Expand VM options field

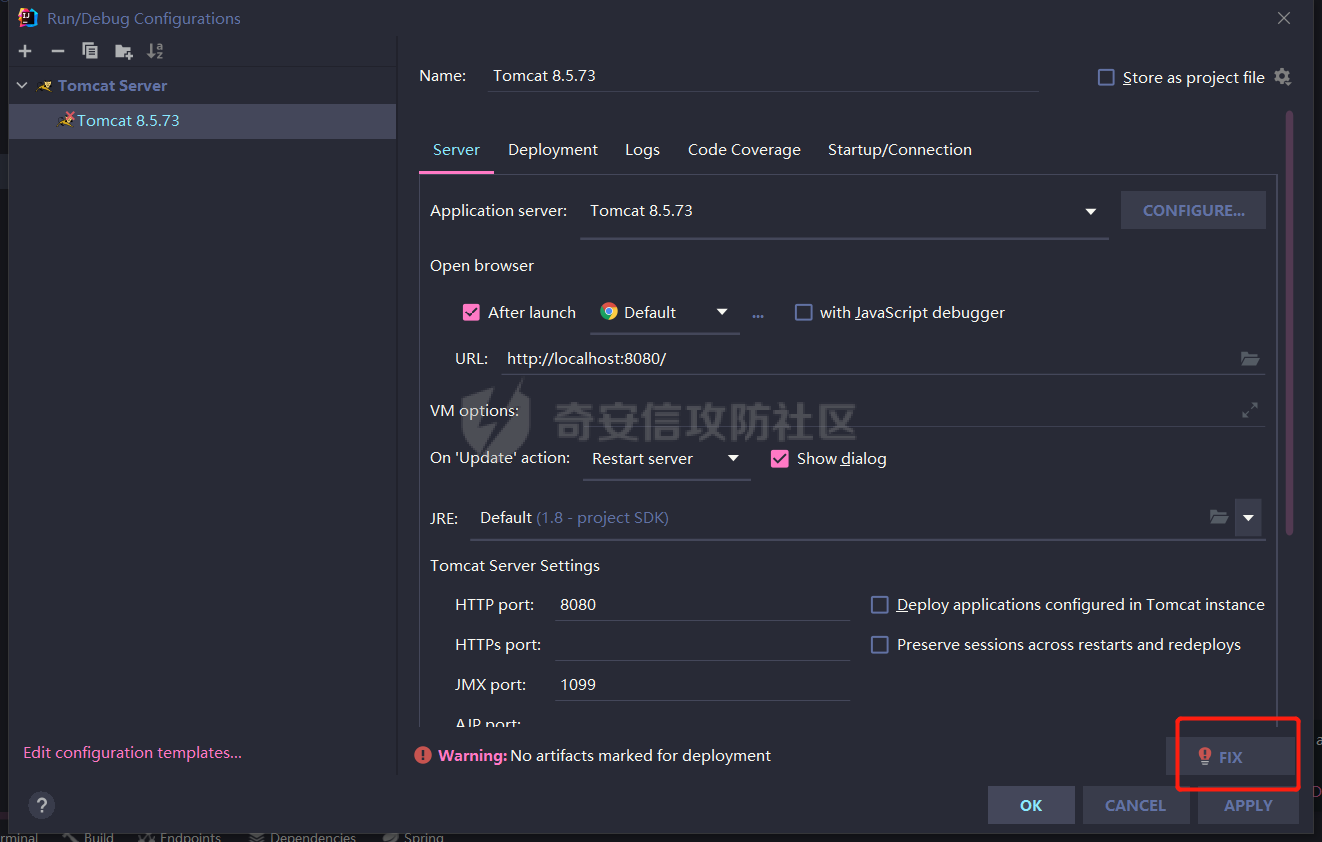(x=1250, y=410)
